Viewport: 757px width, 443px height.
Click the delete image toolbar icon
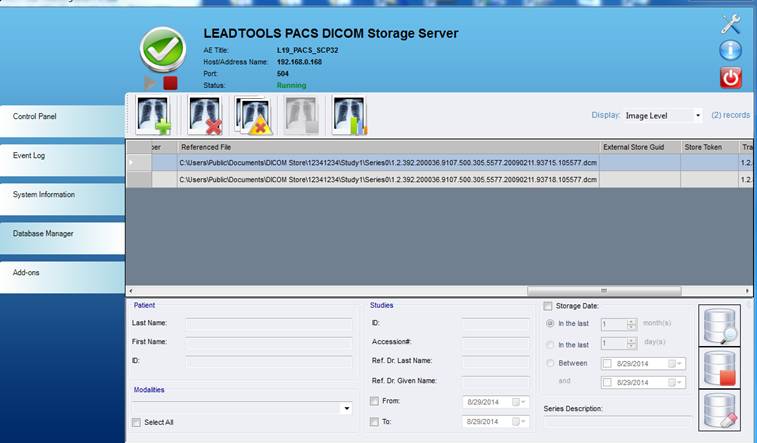(x=205, y=115)
